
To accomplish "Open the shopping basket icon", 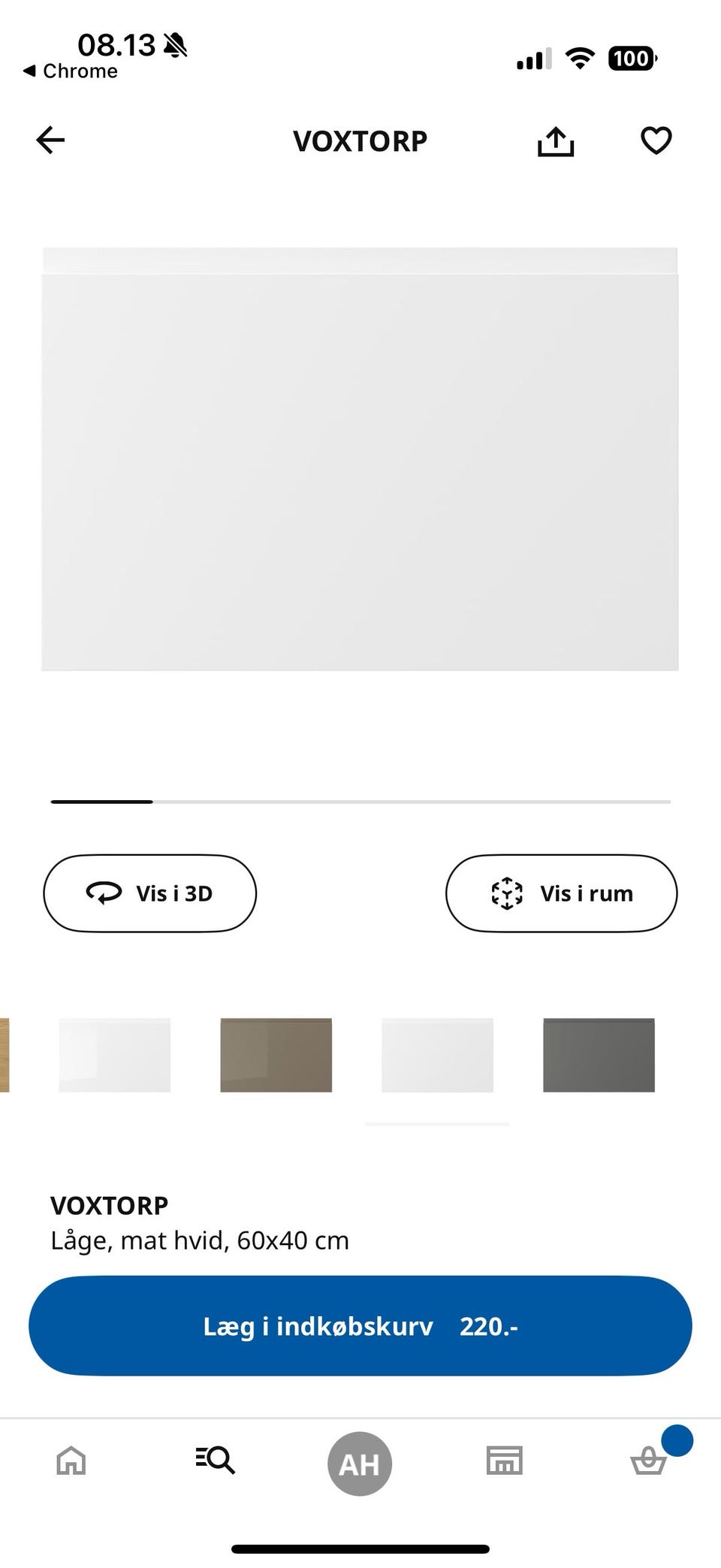I will pos(648,1461).
